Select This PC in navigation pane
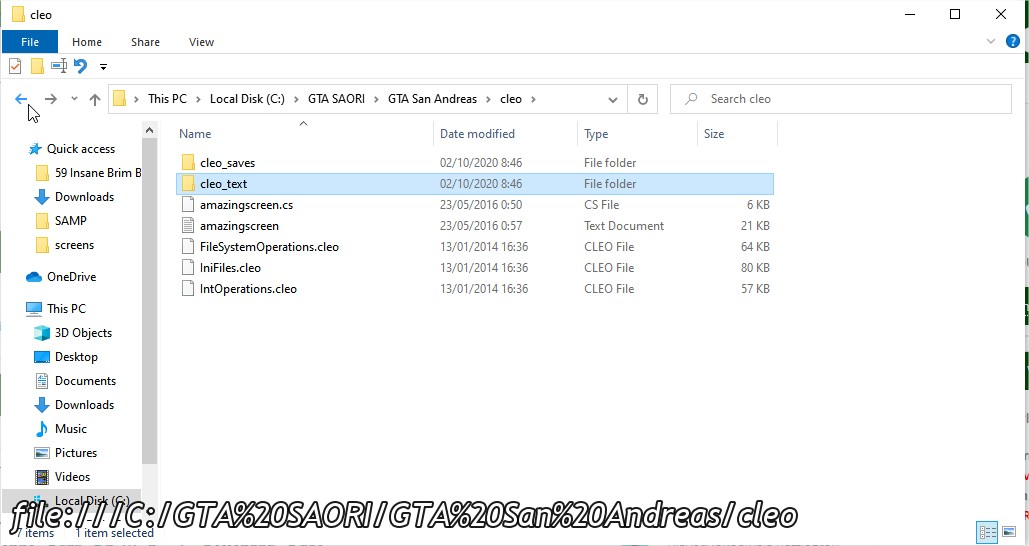The width and height of the screenshot is (1029, 546). [x=66, y=308]
